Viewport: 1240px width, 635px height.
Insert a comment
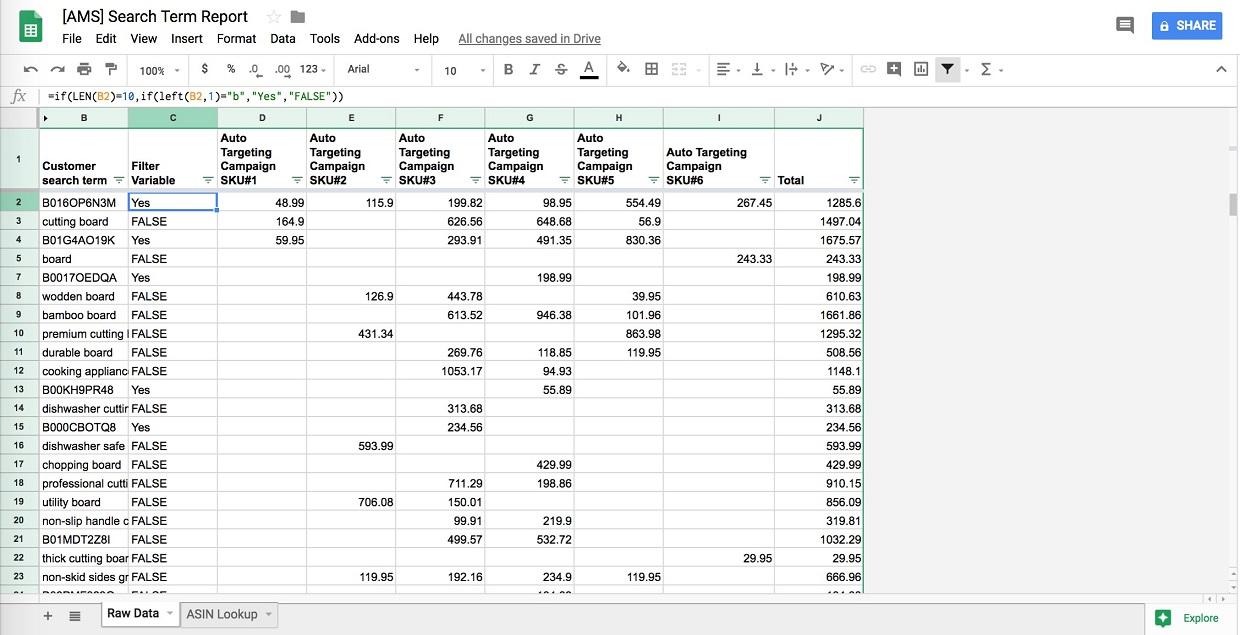tap(893, 69)
